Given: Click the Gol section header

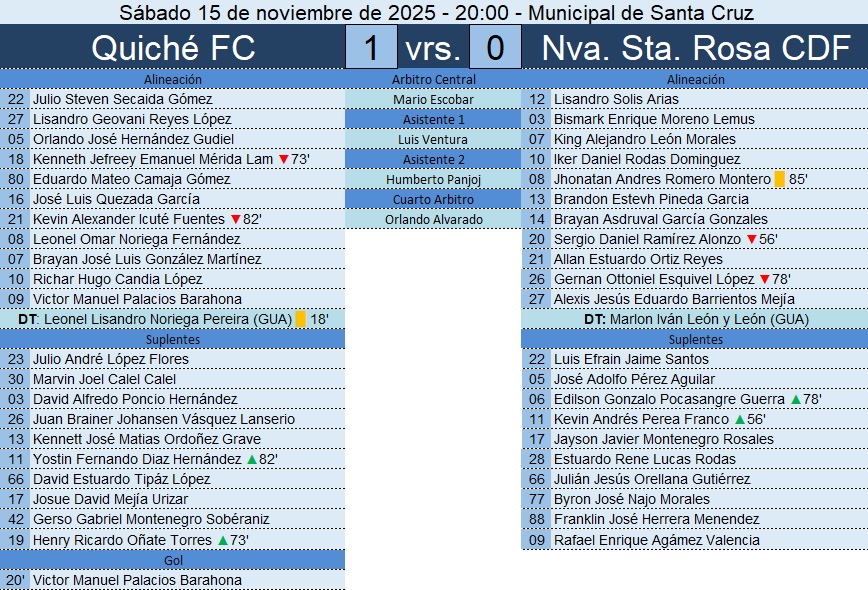Looking at the screenshot, I should coord(173,561).
